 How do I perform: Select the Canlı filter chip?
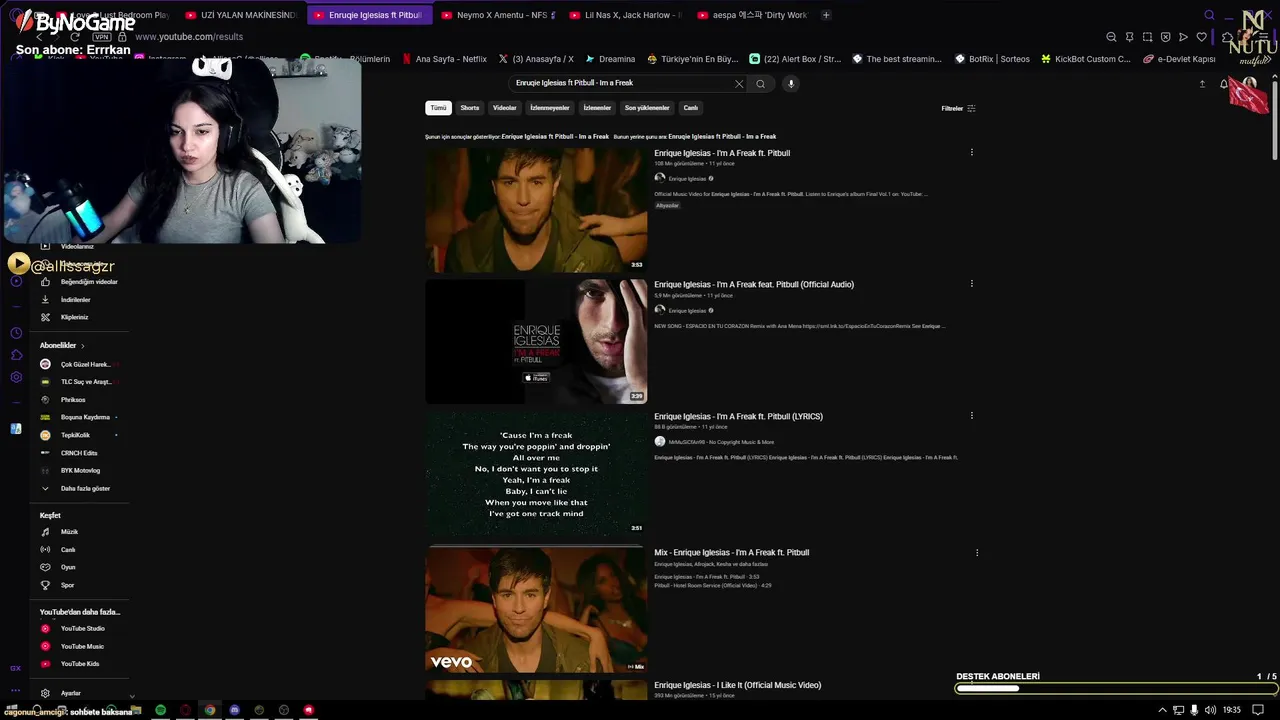click(690, 108)
